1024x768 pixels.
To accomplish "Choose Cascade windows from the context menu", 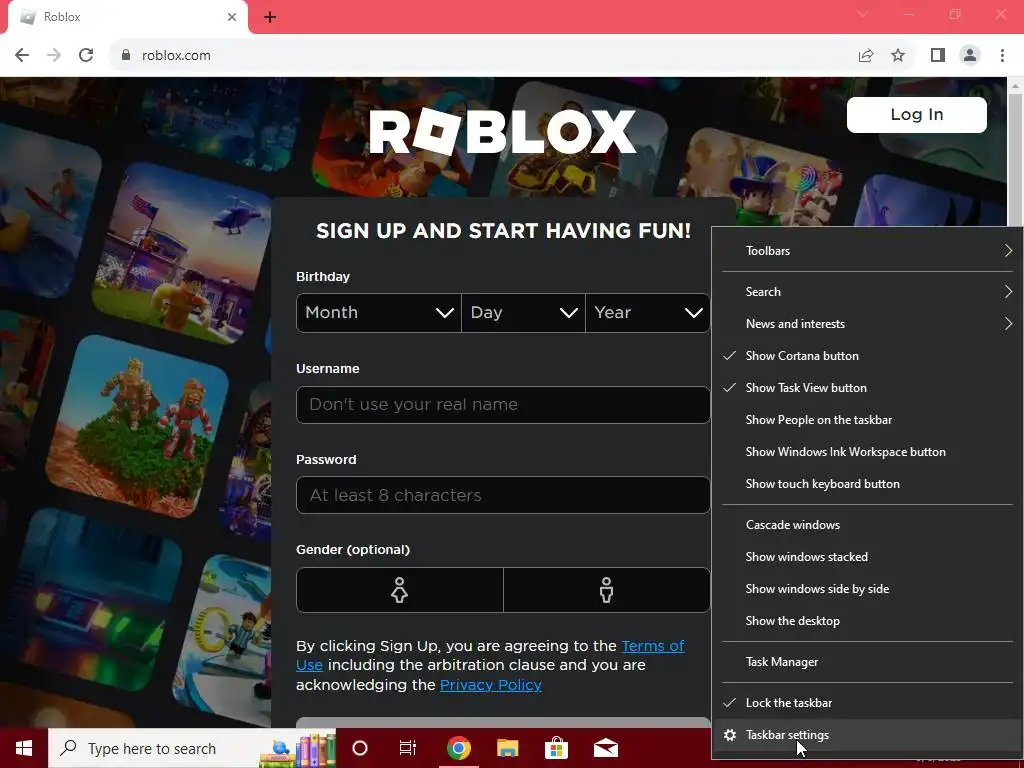I will 867,525.
